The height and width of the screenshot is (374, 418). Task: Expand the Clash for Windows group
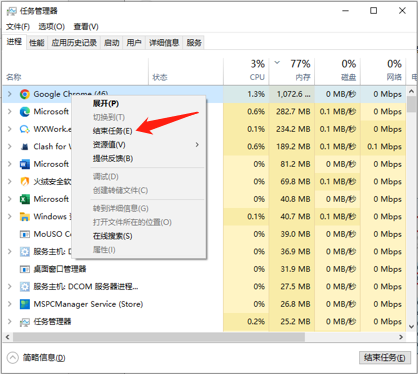pyautogui.click(x=10, y=147)
